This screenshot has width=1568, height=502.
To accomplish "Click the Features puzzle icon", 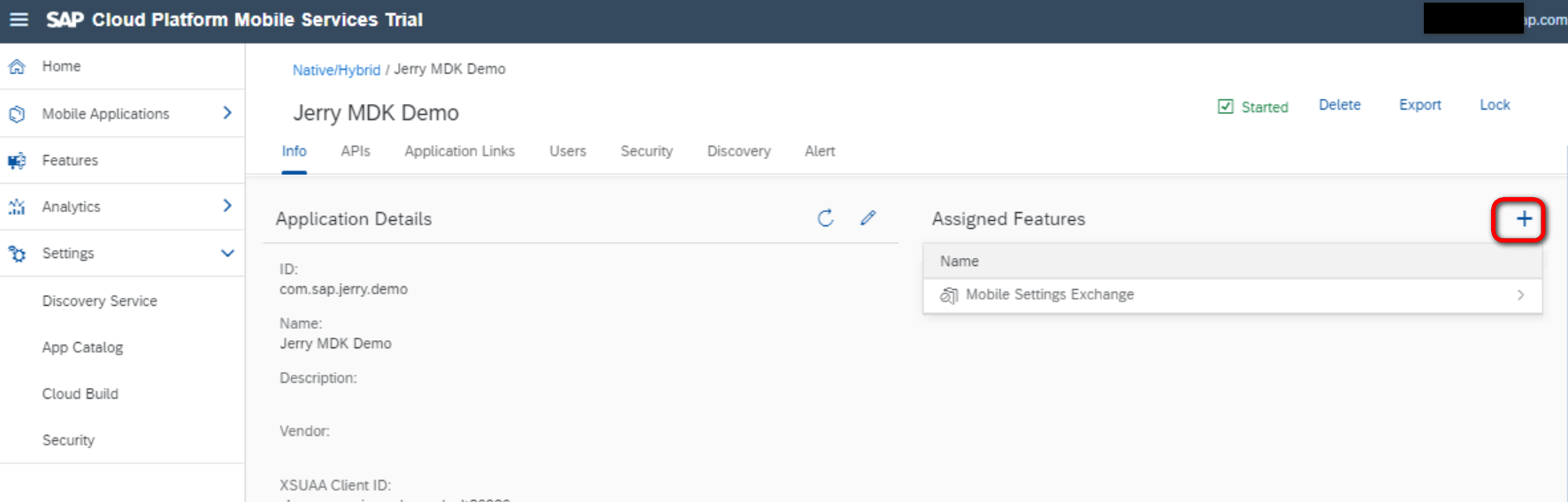I will click(17, 161).
